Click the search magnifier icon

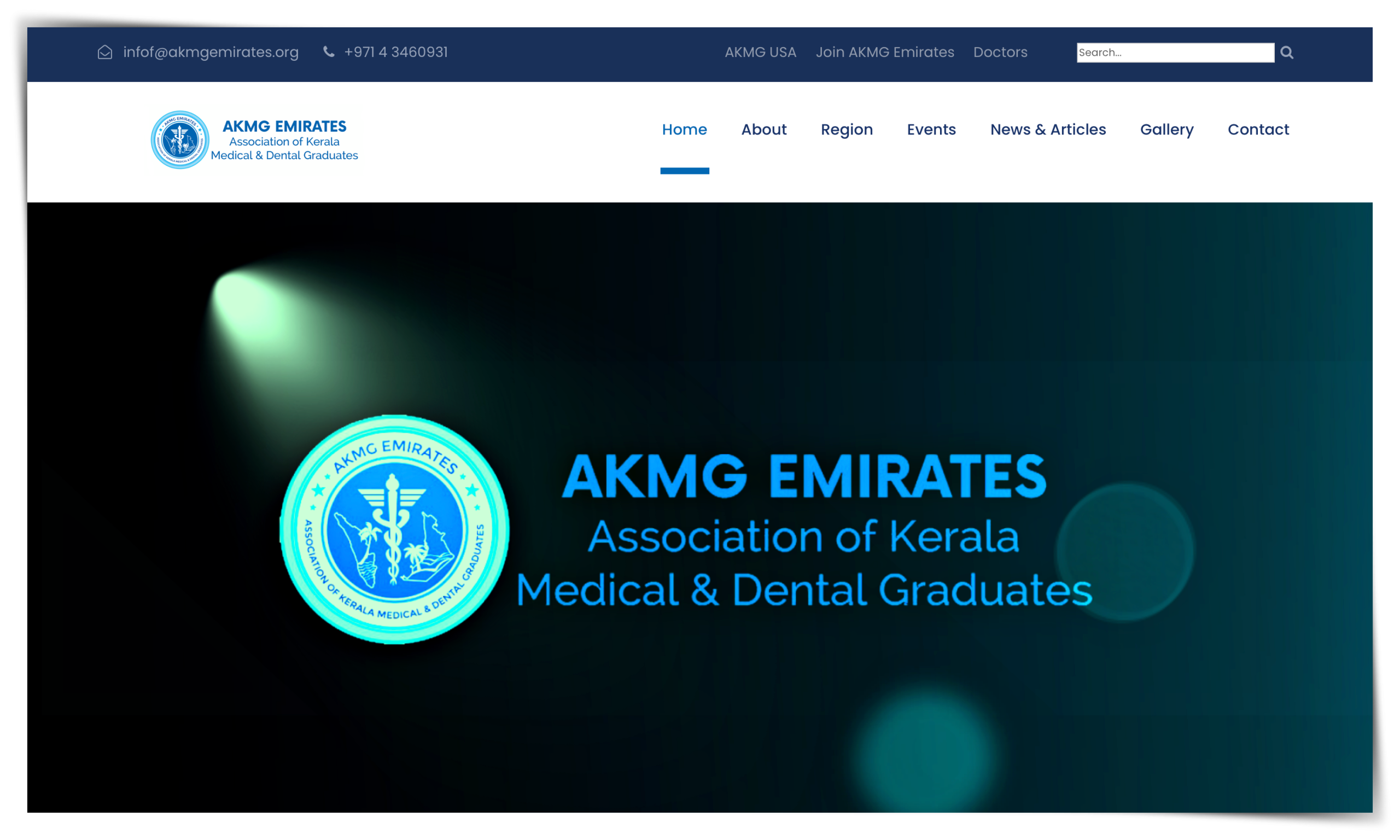pyautogui.click(x=1286, y=52)
